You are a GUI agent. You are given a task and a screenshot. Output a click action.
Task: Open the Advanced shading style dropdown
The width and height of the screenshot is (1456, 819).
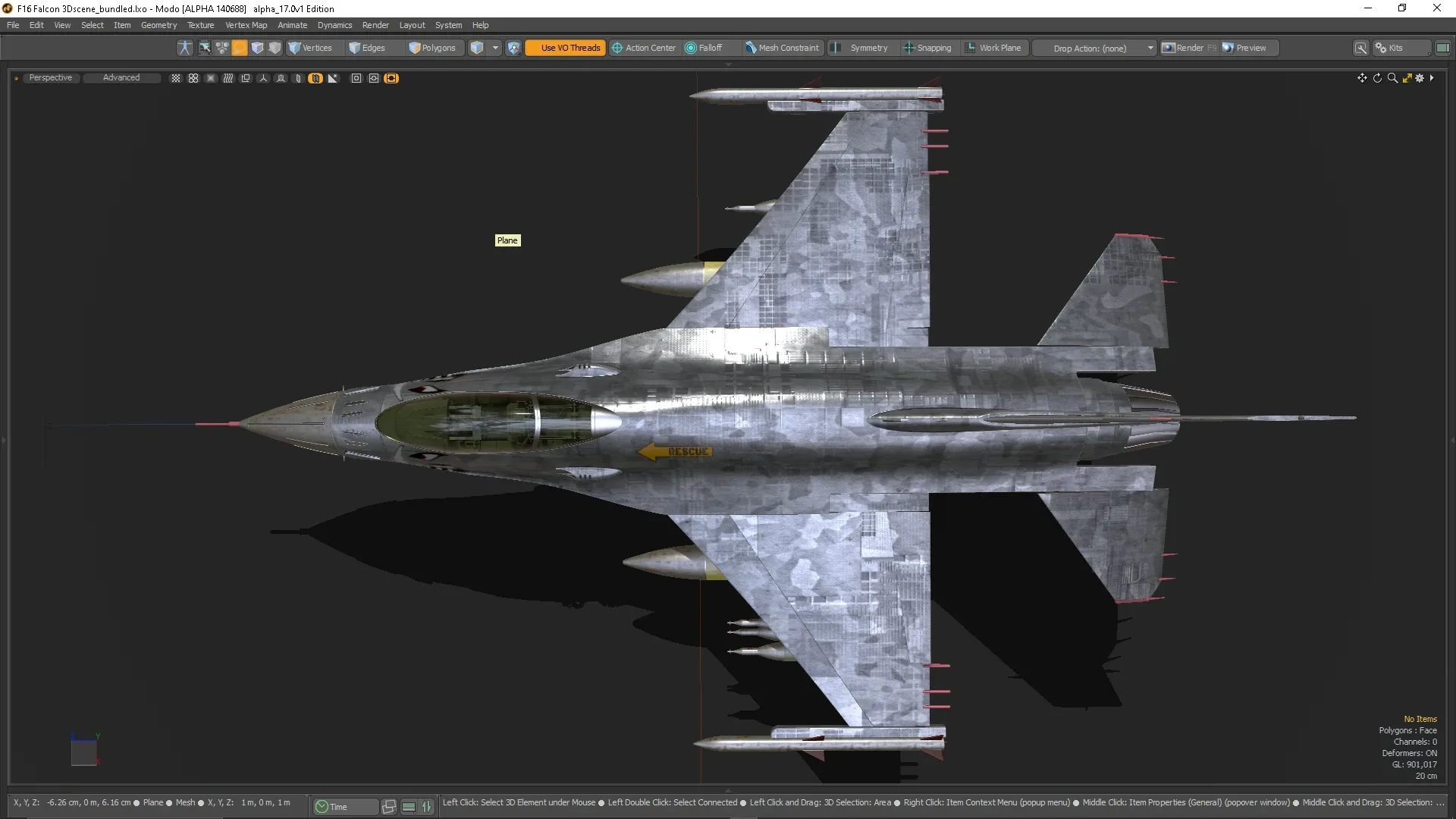click(x=121, y=78)
